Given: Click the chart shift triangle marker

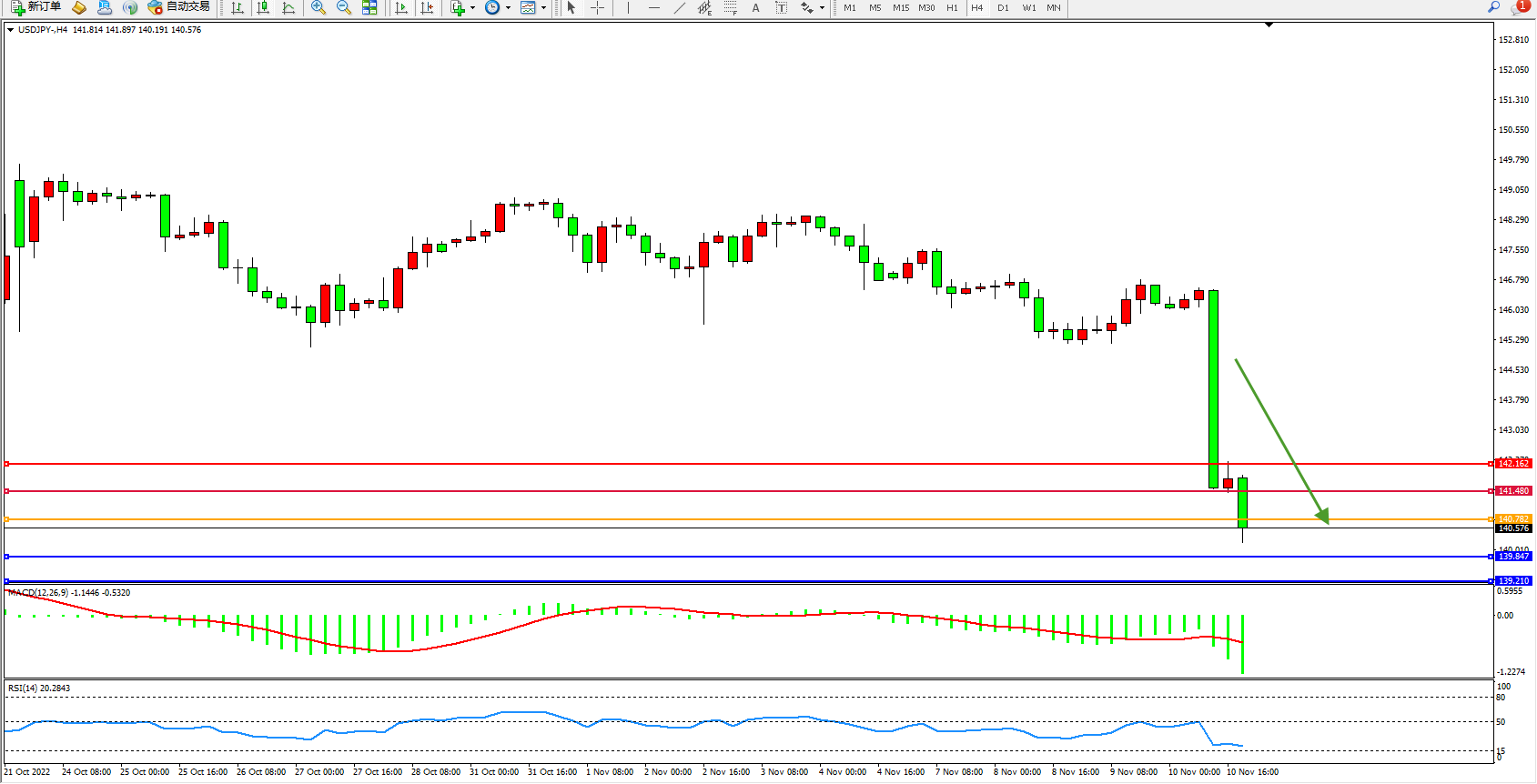Looking at the screenshot, I should 1269,25.
